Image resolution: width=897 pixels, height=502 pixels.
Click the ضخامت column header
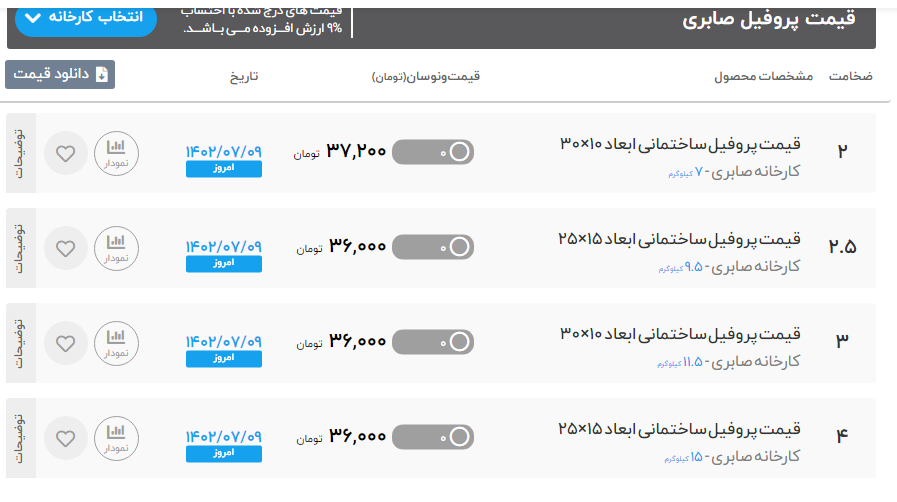[x=850, y=76]
